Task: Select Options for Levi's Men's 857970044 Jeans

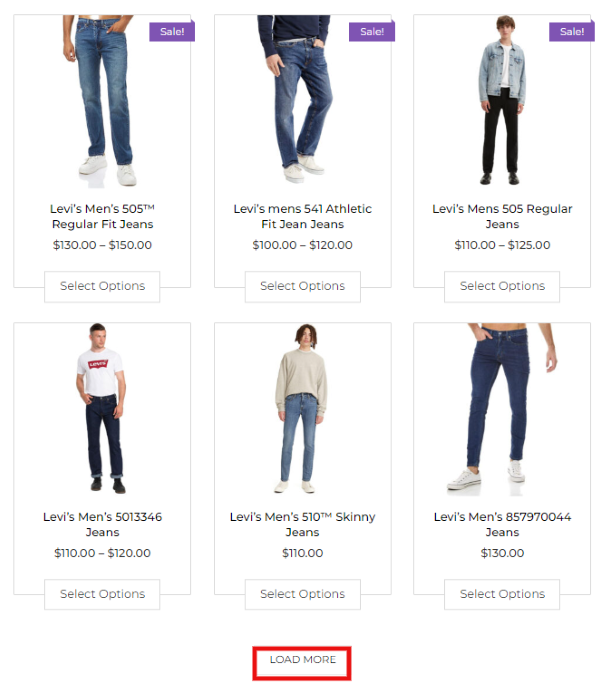Action: (502, 594)
